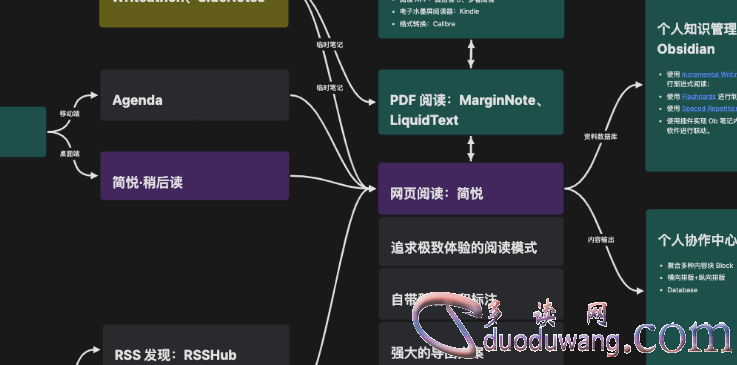Open the Spaced Repetition link
The width and height of the screenshot is (737, 365).
[709, 109]
